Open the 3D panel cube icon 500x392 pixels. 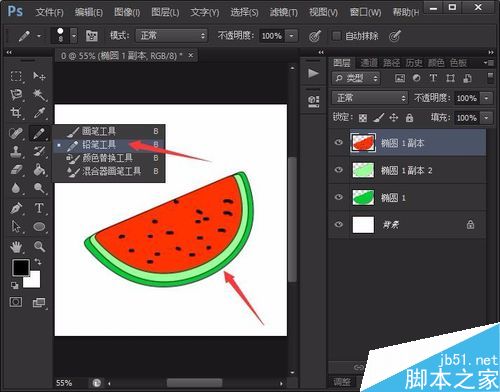(313, 101)
